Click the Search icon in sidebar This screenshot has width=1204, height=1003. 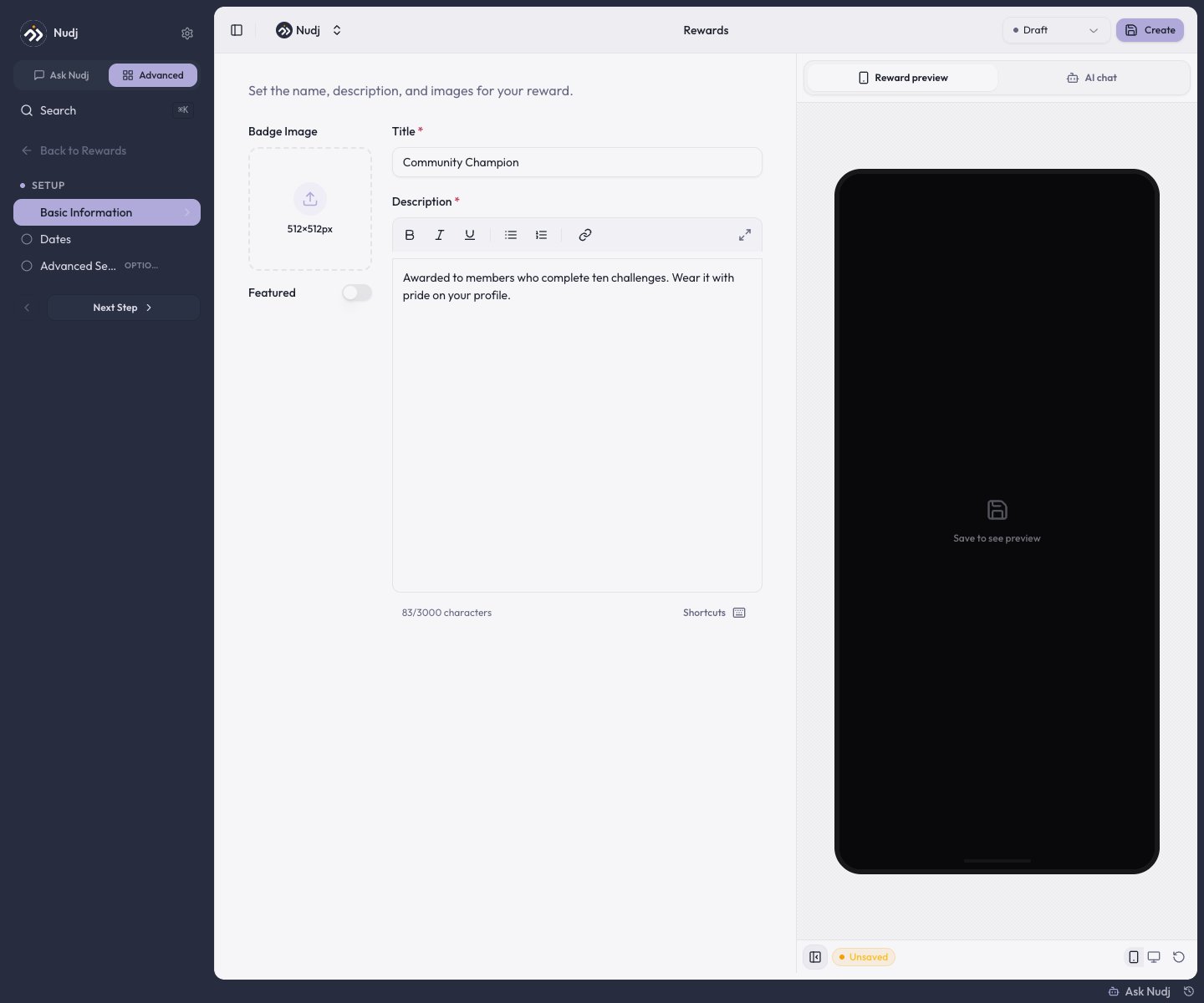point(27,110)
